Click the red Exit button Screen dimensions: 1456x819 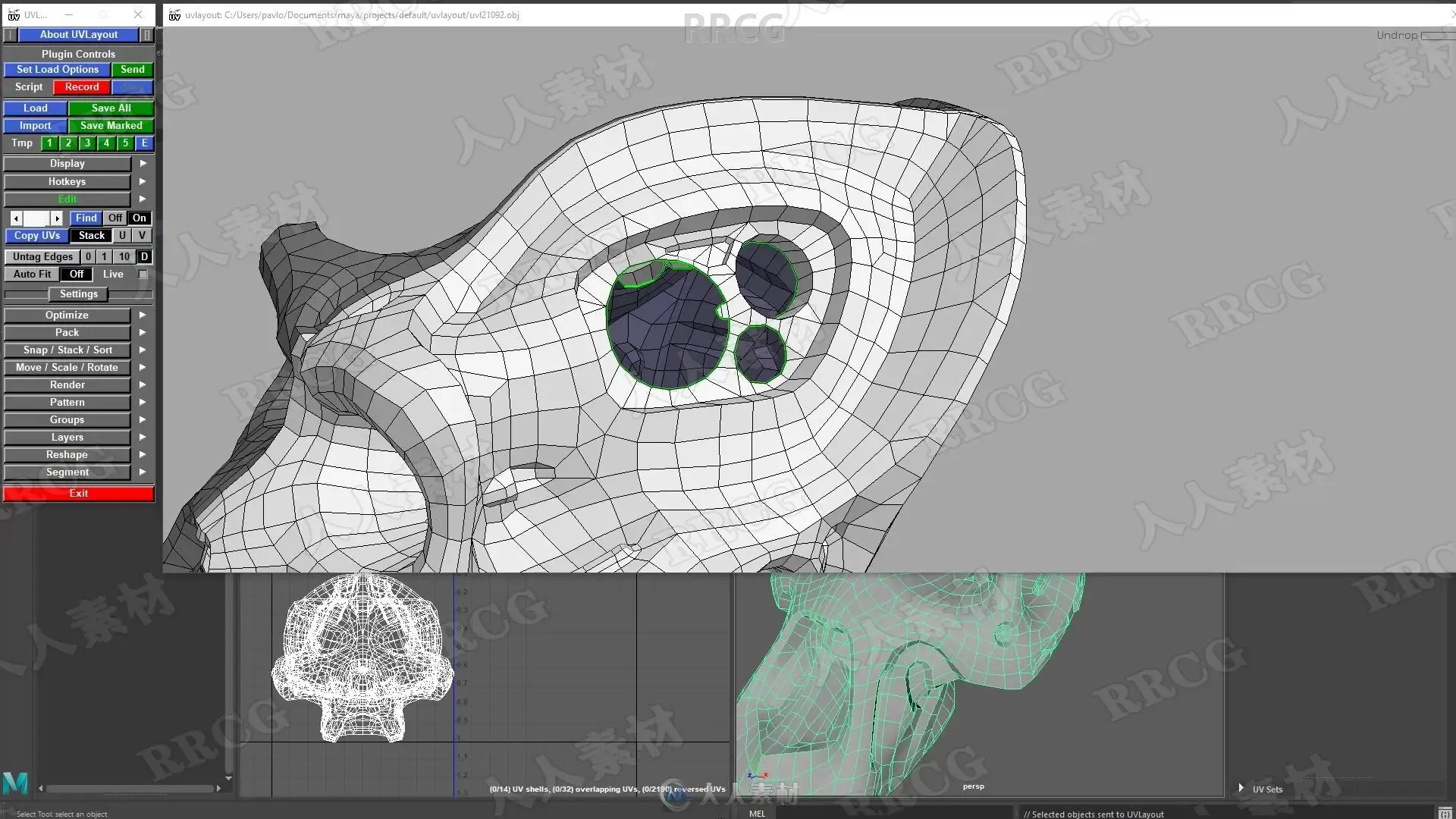pos(78,494)
